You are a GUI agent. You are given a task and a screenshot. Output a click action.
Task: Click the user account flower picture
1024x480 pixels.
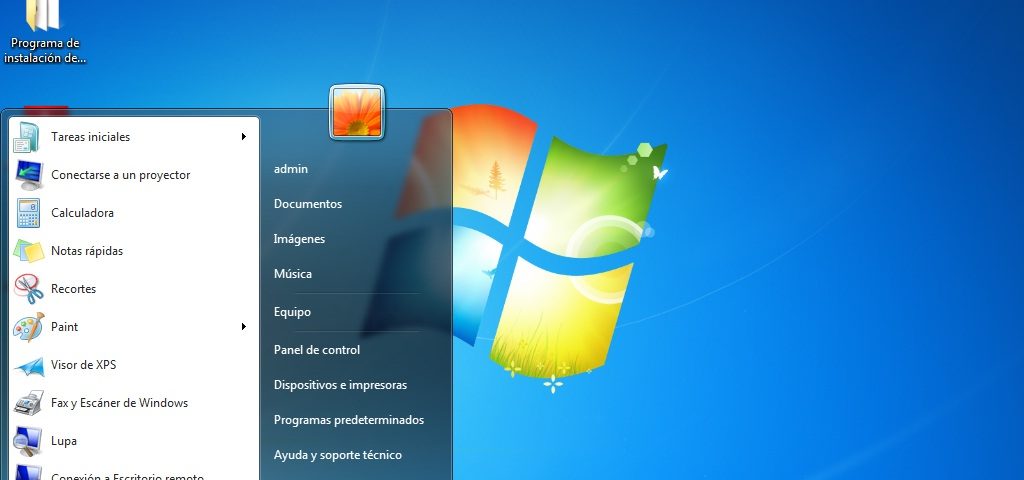[x=357, y=112]
